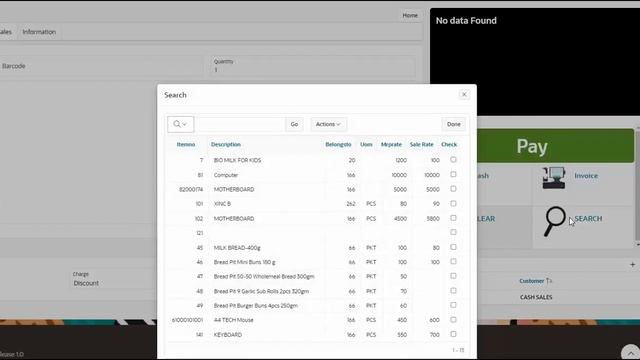
Task: Check the box for A4 TECH Mouse
Action: click(x=453, y=320)
